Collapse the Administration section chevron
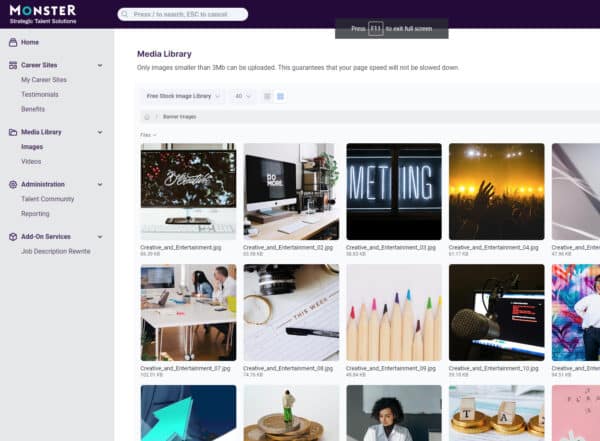The image size is (600, 441). pyautogui.click(x=100, y=185)
